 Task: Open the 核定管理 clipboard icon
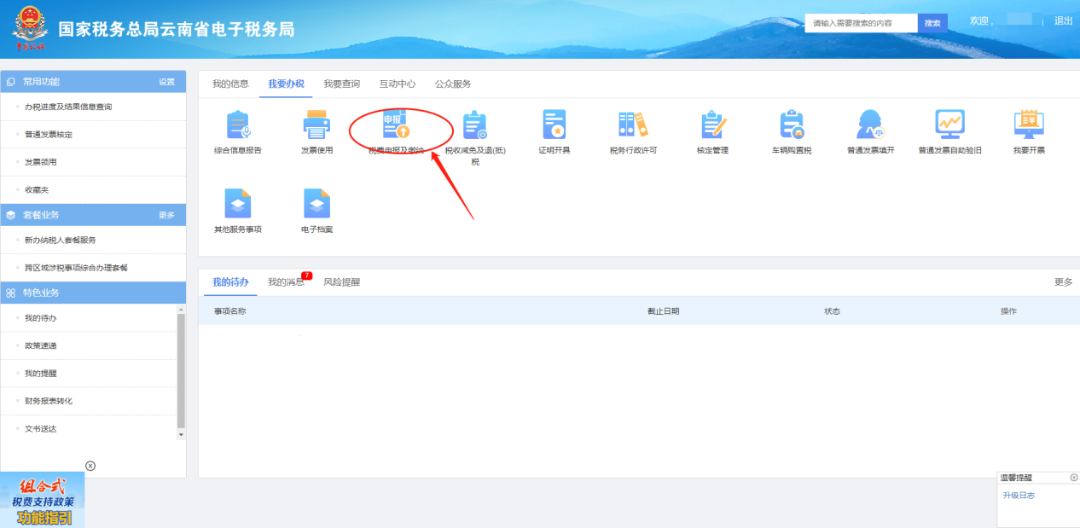click(712, 125)
